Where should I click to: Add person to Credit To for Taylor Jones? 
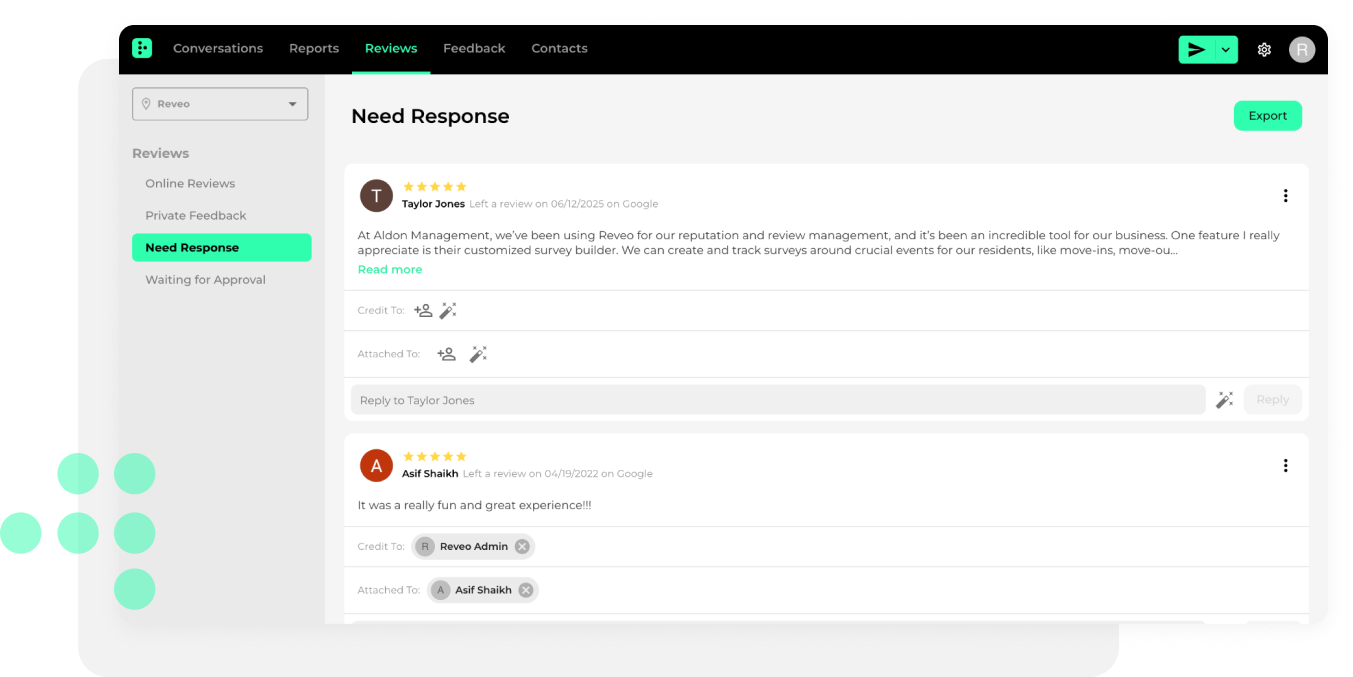click(423, 311)
